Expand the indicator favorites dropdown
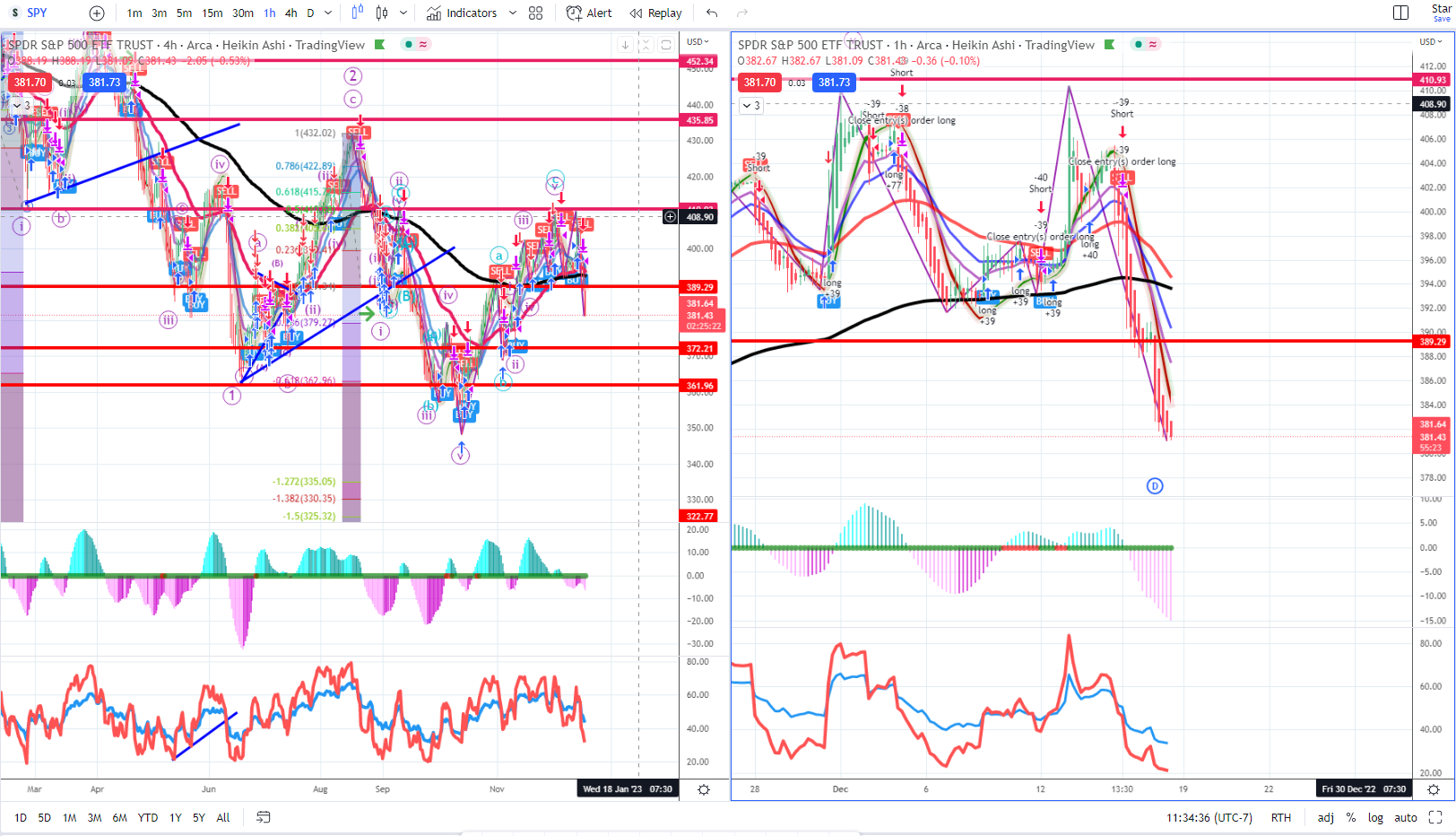The width and height of the screenshot is (1456, 836). coord(513,13)
